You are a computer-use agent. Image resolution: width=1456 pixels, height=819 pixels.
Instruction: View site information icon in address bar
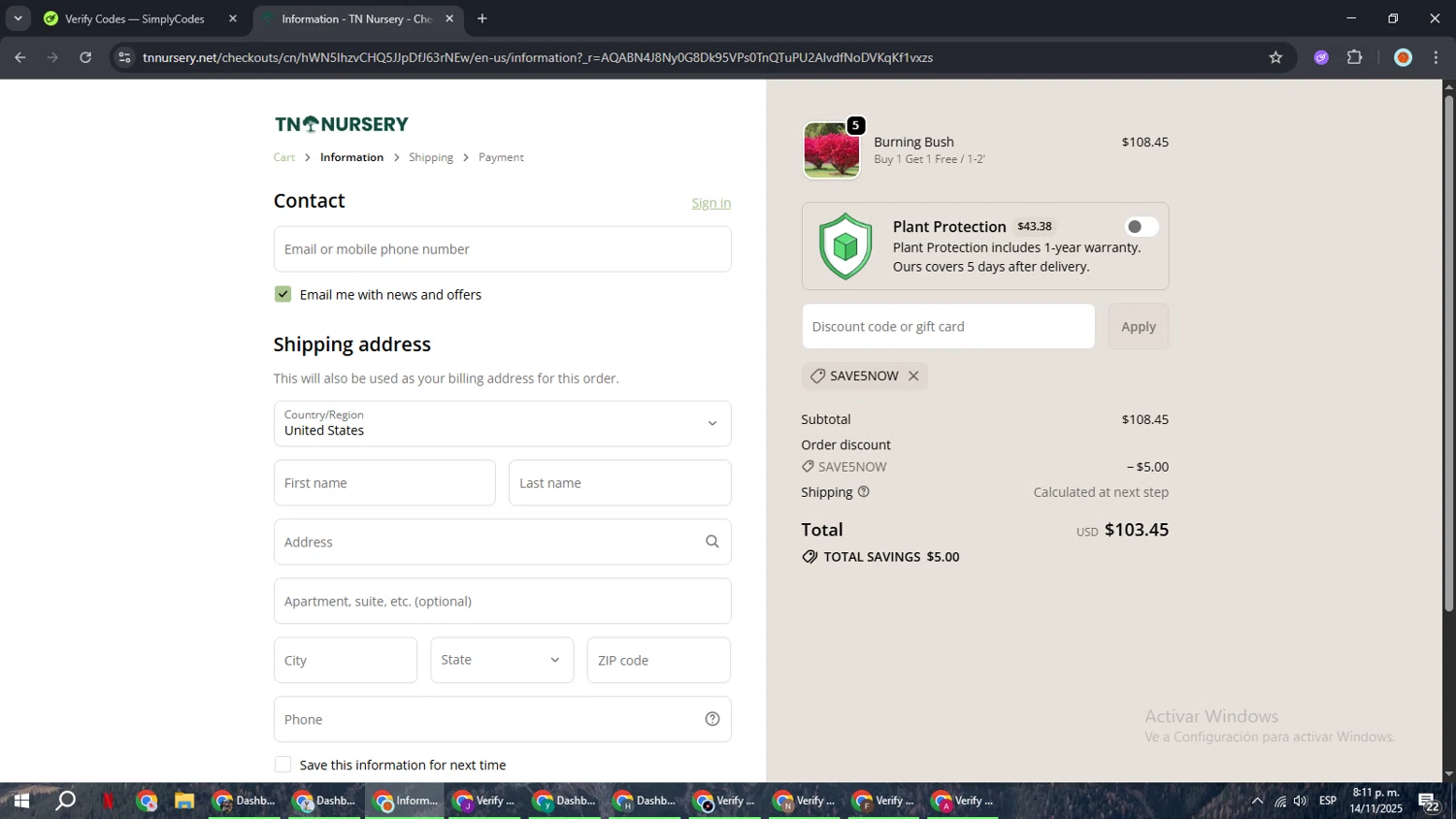point(123,57)
